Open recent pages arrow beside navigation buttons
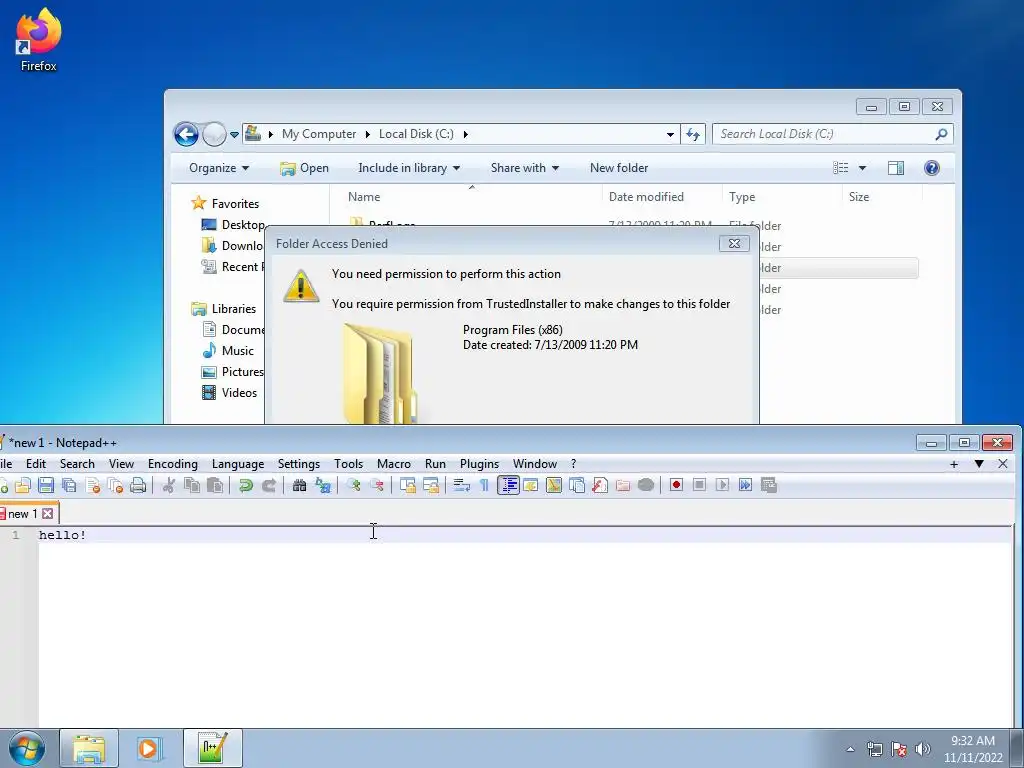This screenshot has height=768, width=1024. 234,135
